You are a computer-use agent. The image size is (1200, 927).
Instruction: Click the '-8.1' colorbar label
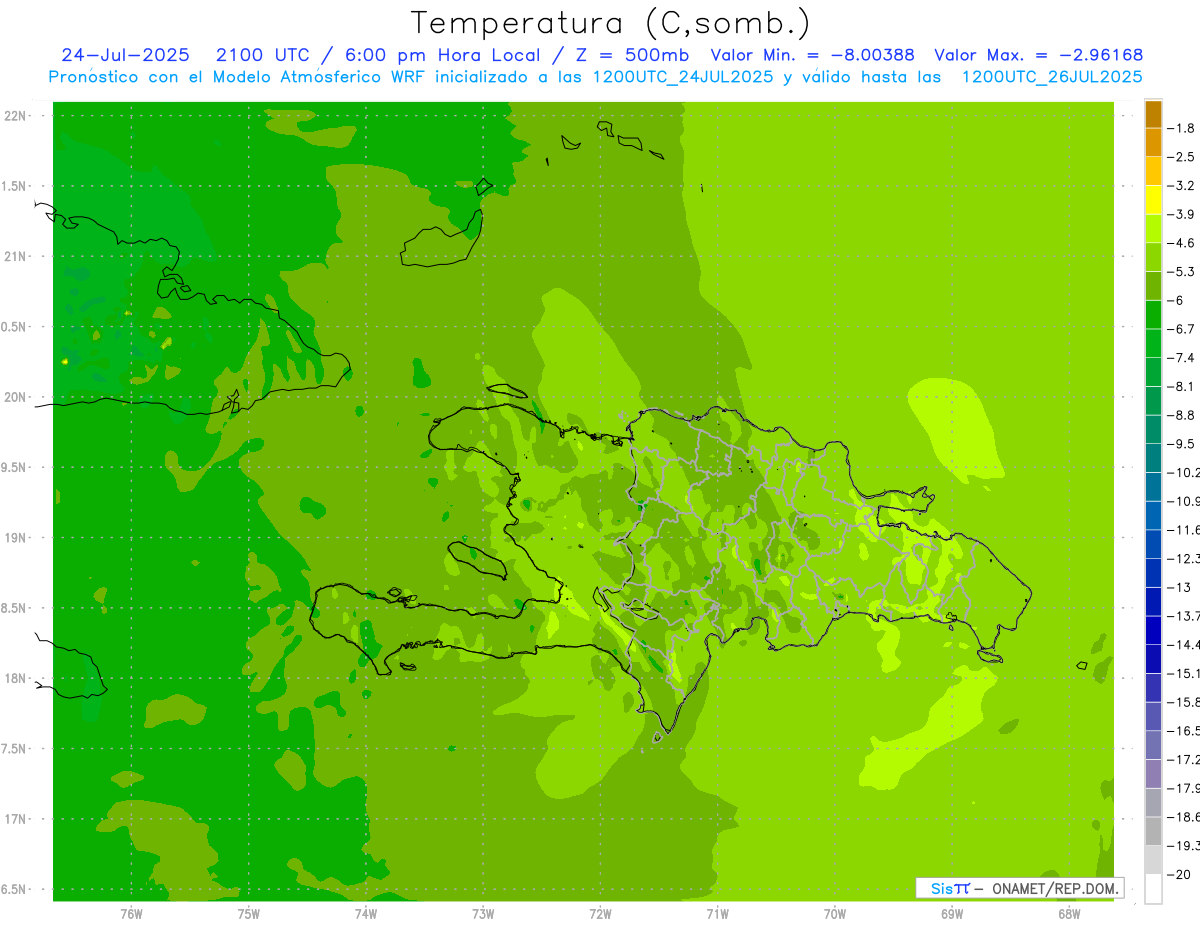pos(1182,386)
